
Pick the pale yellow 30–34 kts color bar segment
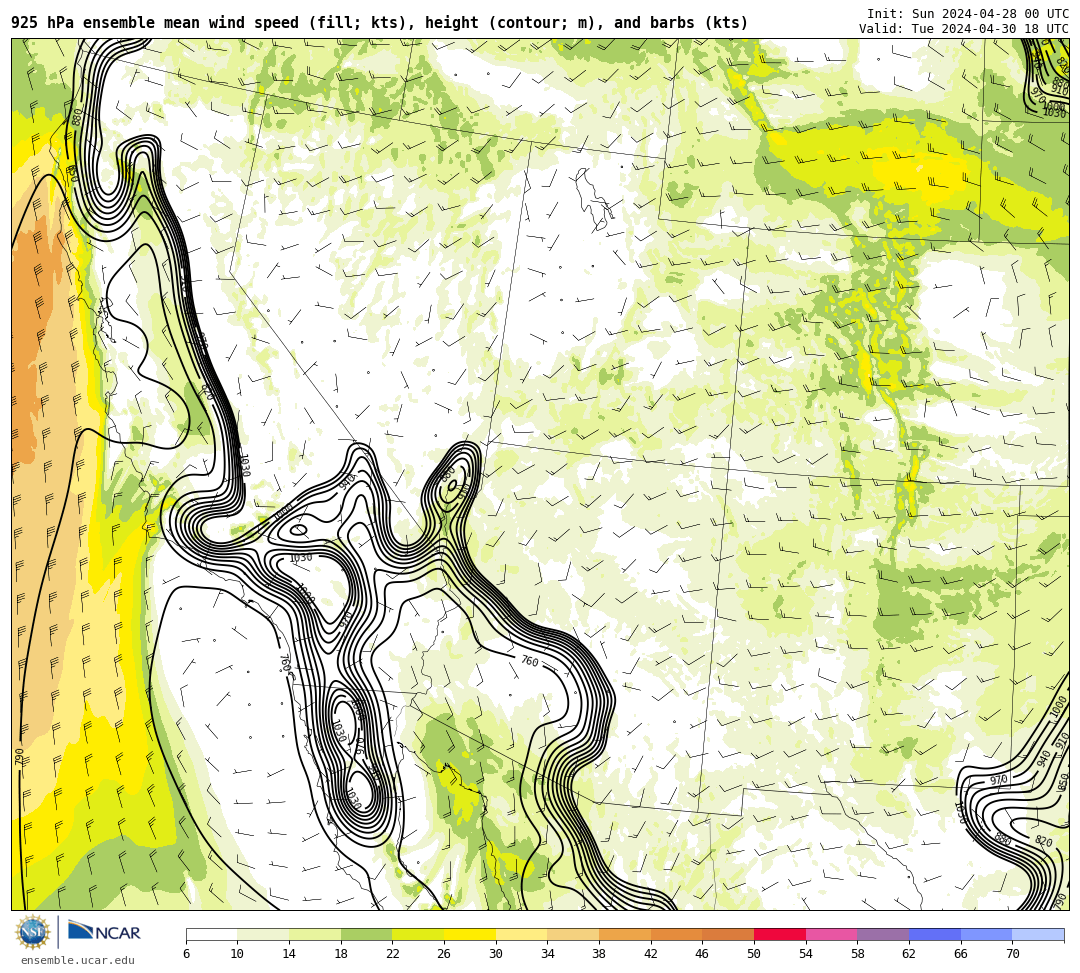pyautogui.click(x=521, y=934)
